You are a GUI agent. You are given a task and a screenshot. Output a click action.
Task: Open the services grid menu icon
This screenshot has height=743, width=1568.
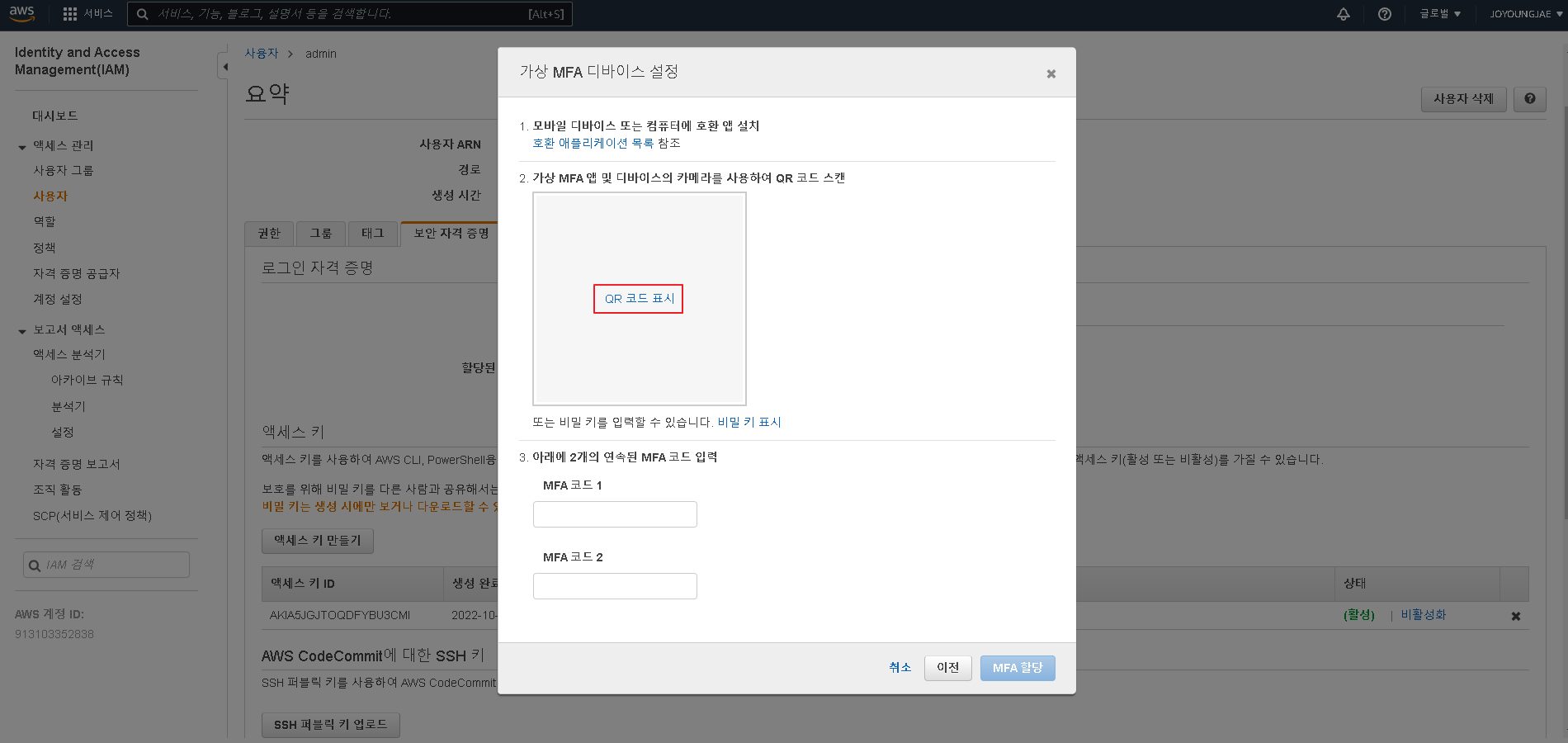[70, 14]
